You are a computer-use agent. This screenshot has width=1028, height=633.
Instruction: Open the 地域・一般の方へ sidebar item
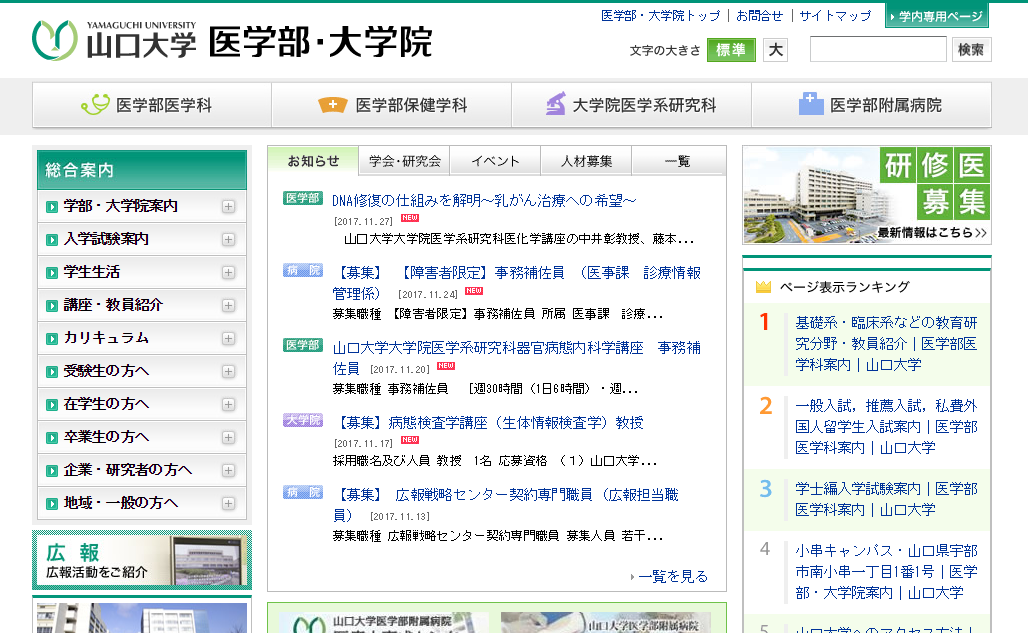pyautogui.click(x=142, y=503)
